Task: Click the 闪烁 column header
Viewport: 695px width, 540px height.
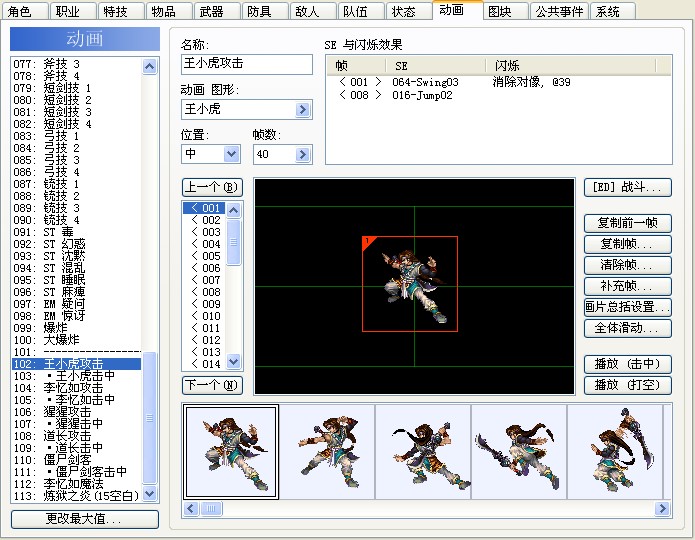Action: (x=570, y=66)
